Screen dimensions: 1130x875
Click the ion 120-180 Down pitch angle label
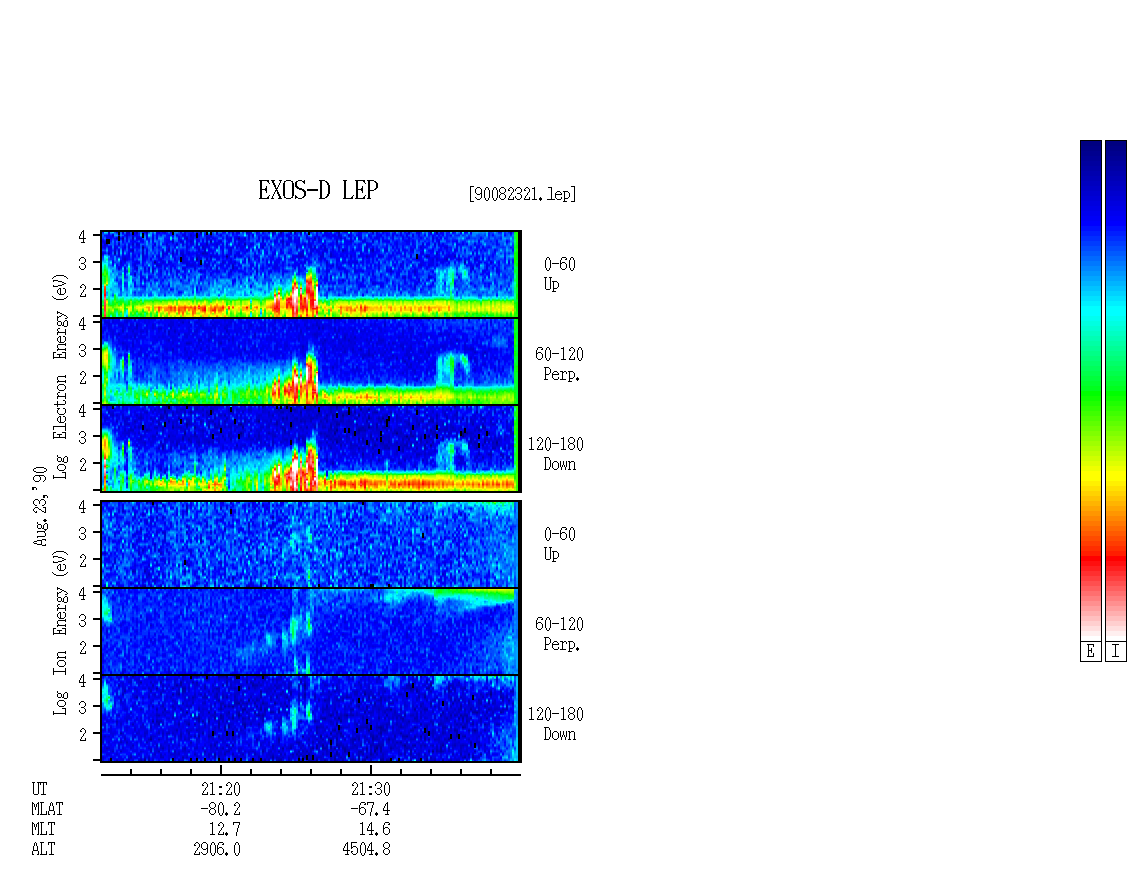[x=556, y=724]
